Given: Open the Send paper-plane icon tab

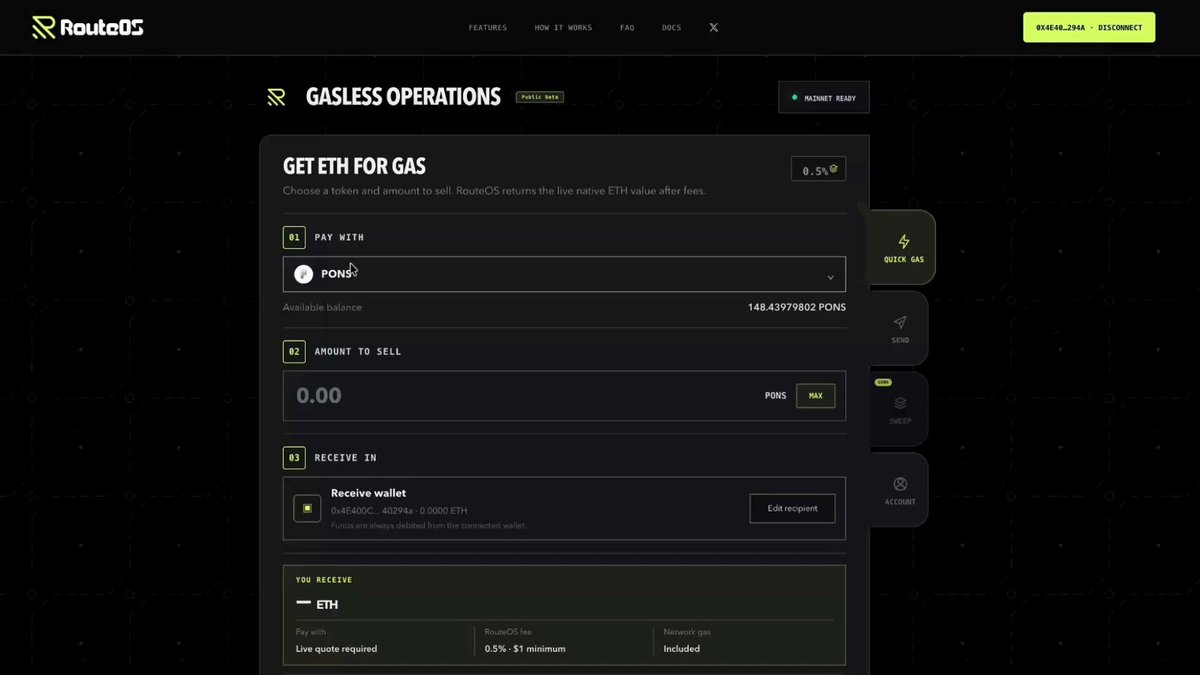Looking at the screenshot, I should (x=900, y=322).
